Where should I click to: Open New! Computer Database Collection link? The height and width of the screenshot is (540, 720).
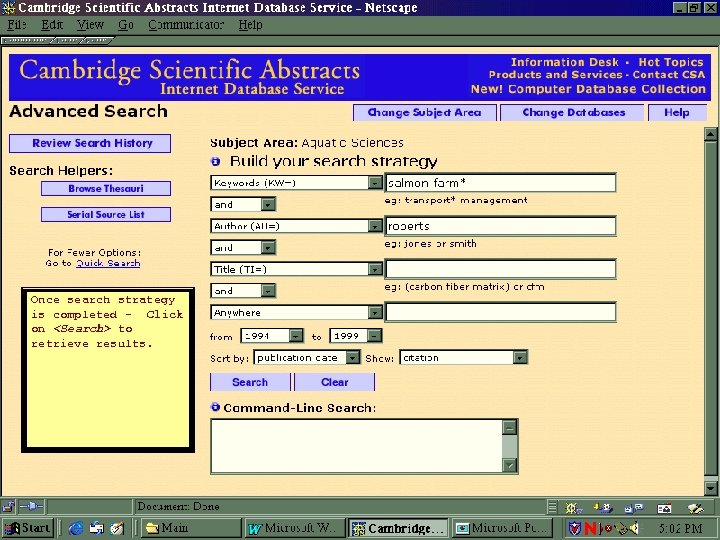[x=588, y=89]
